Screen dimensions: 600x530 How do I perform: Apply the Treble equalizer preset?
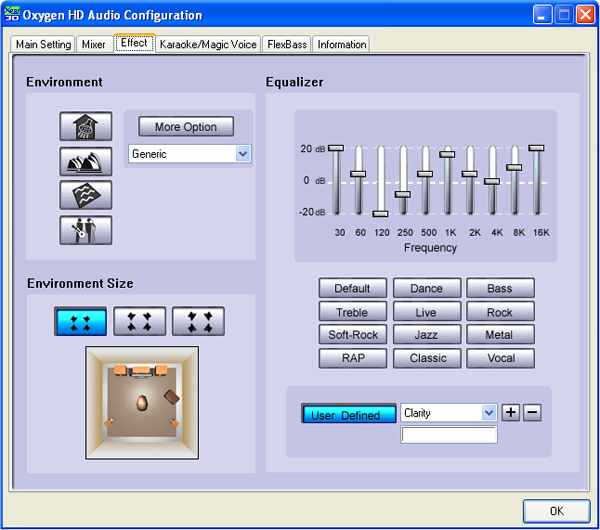352,312
